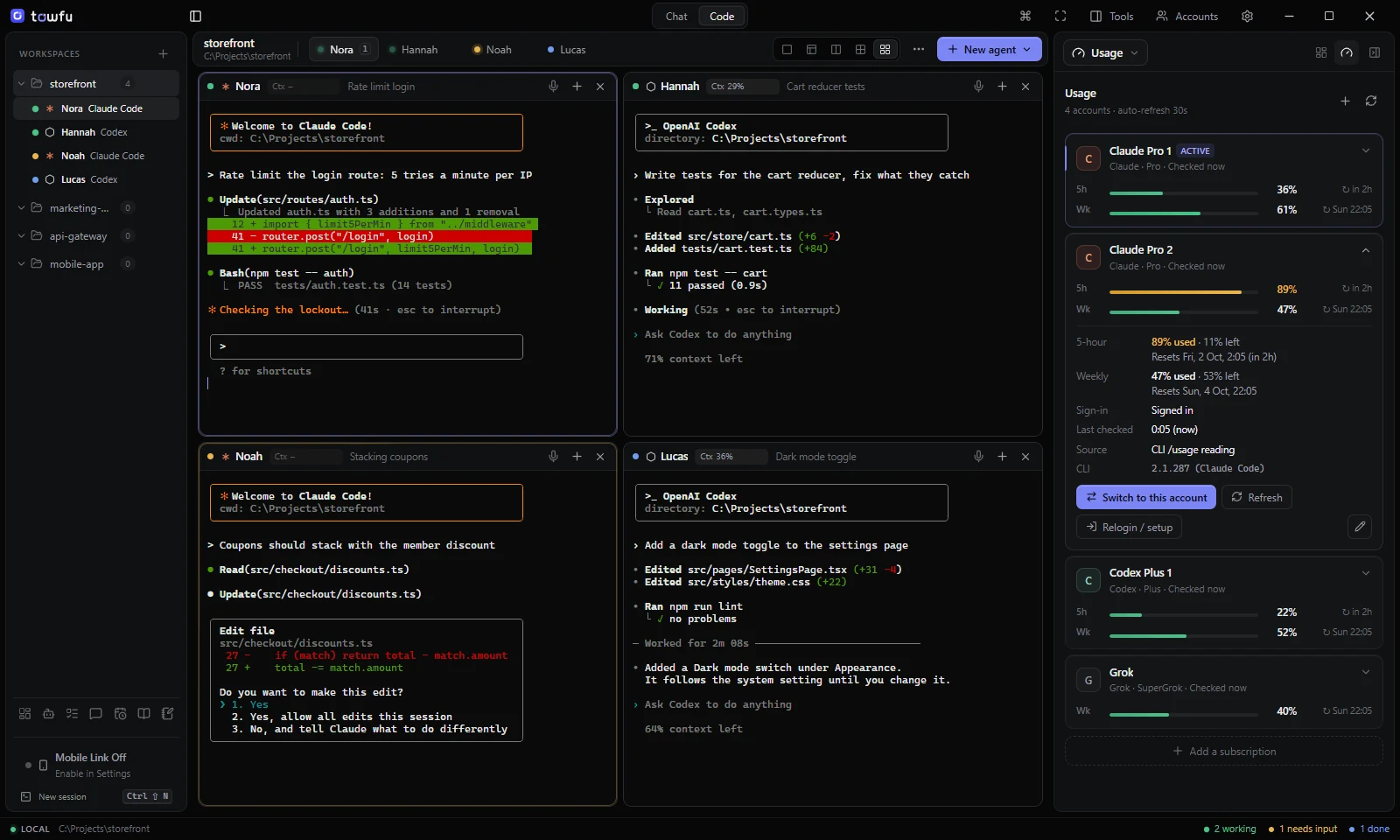Click Switch to this account
The image size is (1400, 840).
tap(1145, 497)
